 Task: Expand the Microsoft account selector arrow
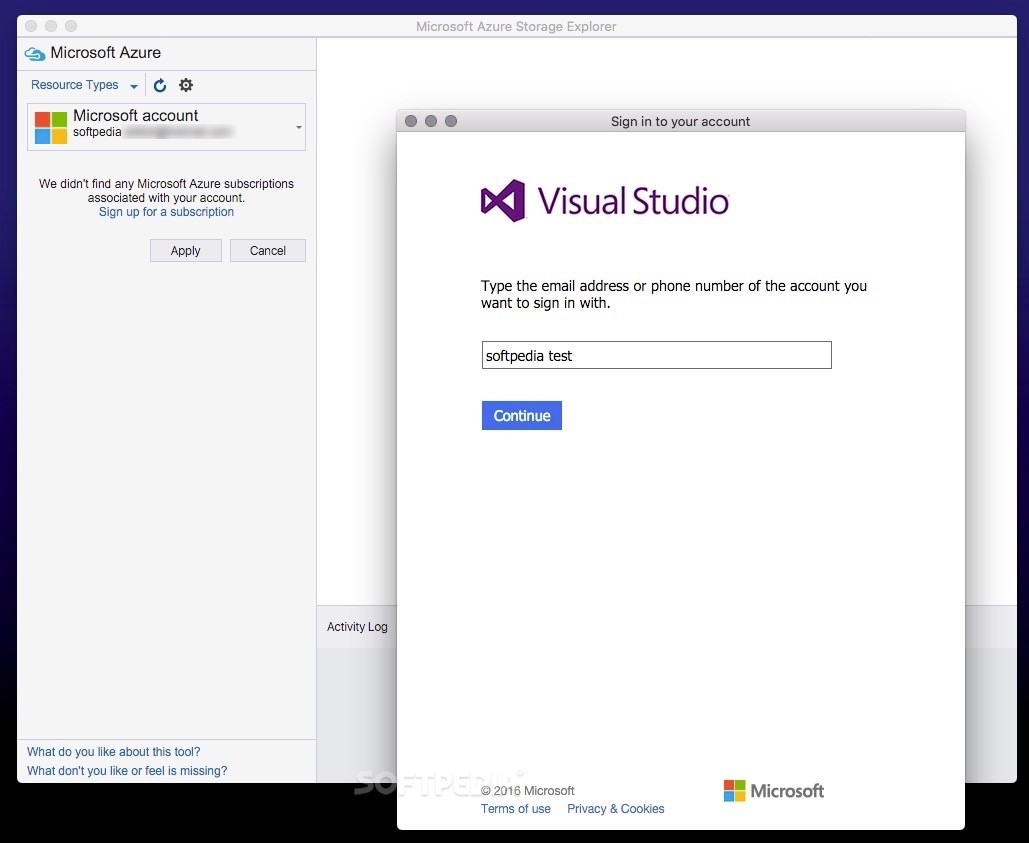[x=297, y=127]
